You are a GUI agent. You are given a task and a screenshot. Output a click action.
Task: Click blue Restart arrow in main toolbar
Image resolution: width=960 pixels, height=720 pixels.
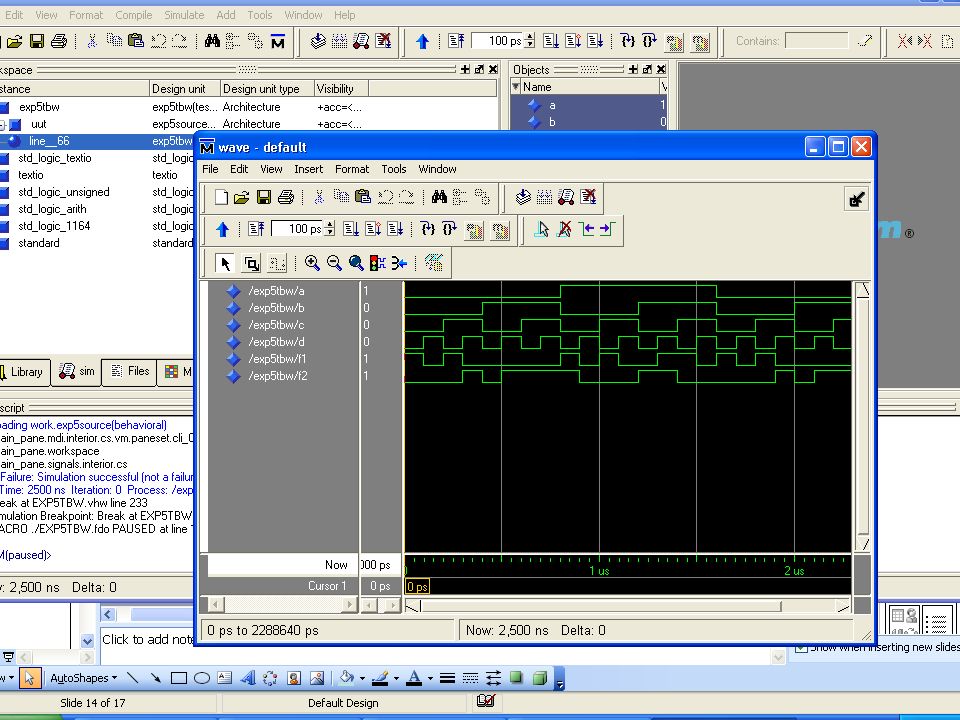(422, 42)
